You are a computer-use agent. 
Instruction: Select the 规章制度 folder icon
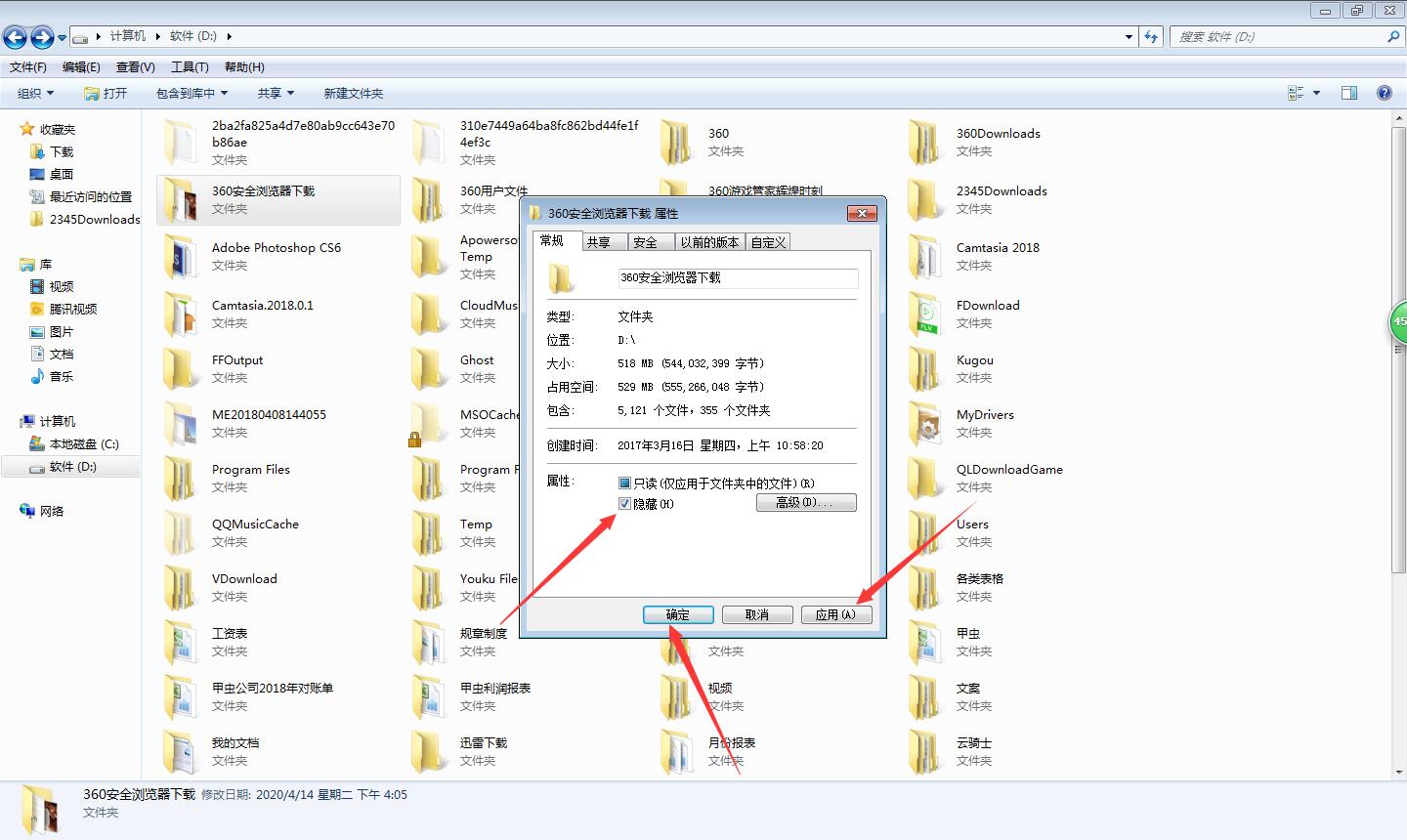click(x=428, y=642)
